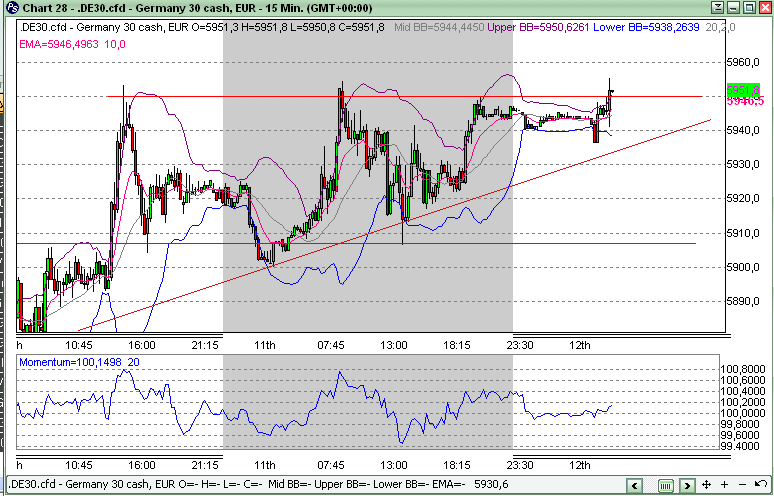Select the four-arrow pan chart tool
The width and height of the screenshot is (774, 496).
click(x=706, y=485)
